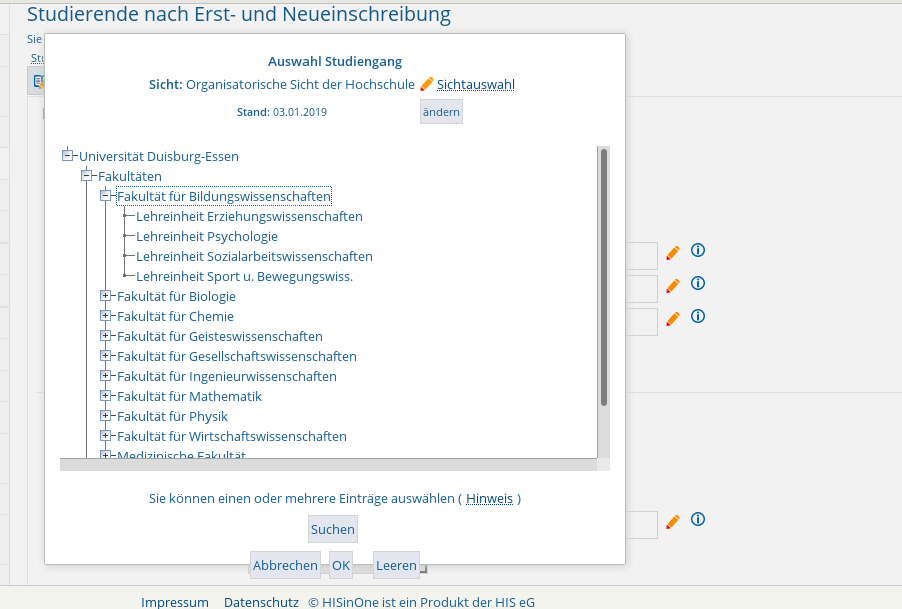This screenshot has width=902, height=609.
Task: Click the ändern button
Action: click(441, 112)
